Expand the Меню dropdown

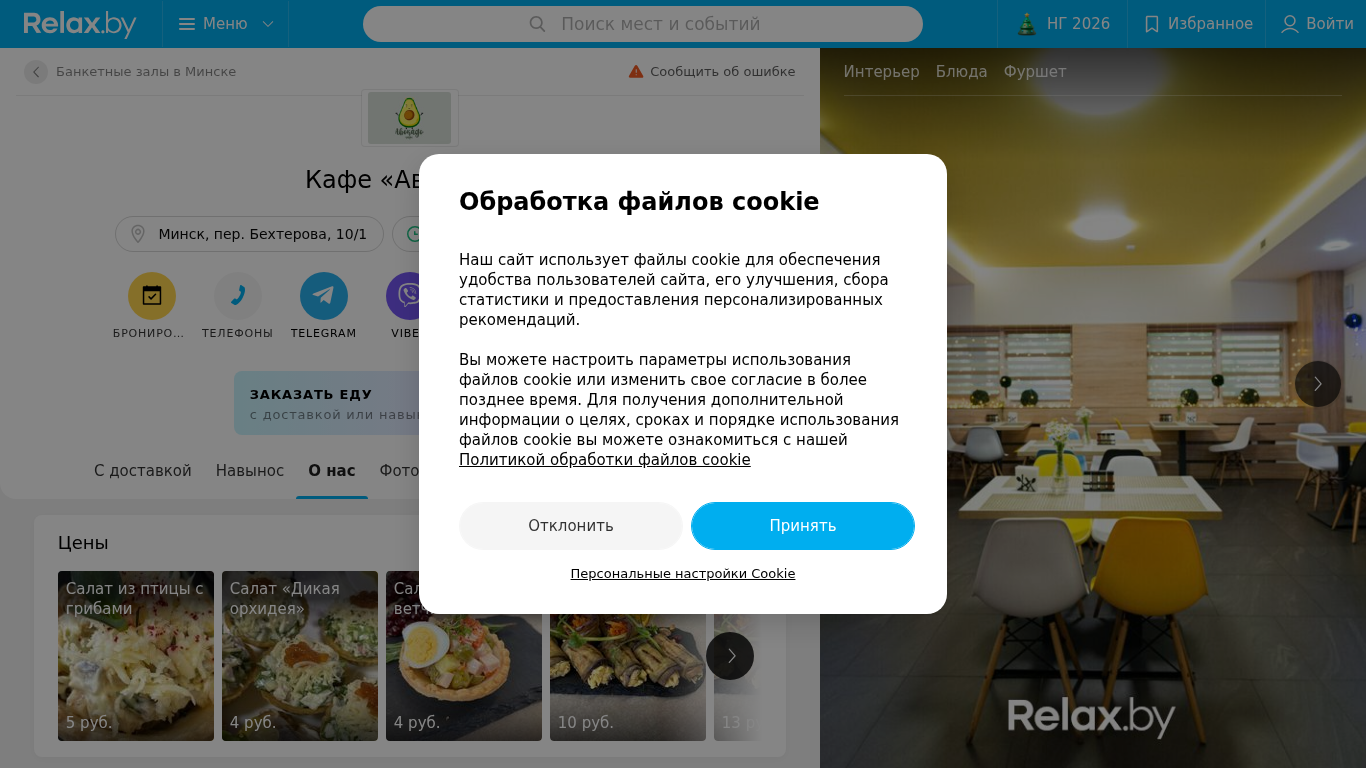point(226,24)
